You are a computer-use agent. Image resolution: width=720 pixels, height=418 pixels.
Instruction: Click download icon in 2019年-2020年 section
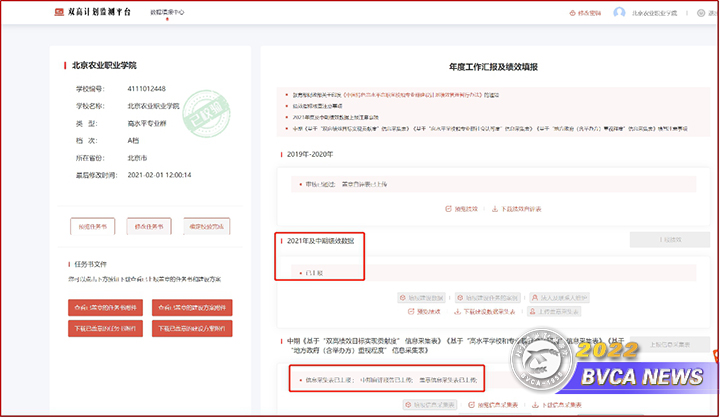tap(493, 208)
